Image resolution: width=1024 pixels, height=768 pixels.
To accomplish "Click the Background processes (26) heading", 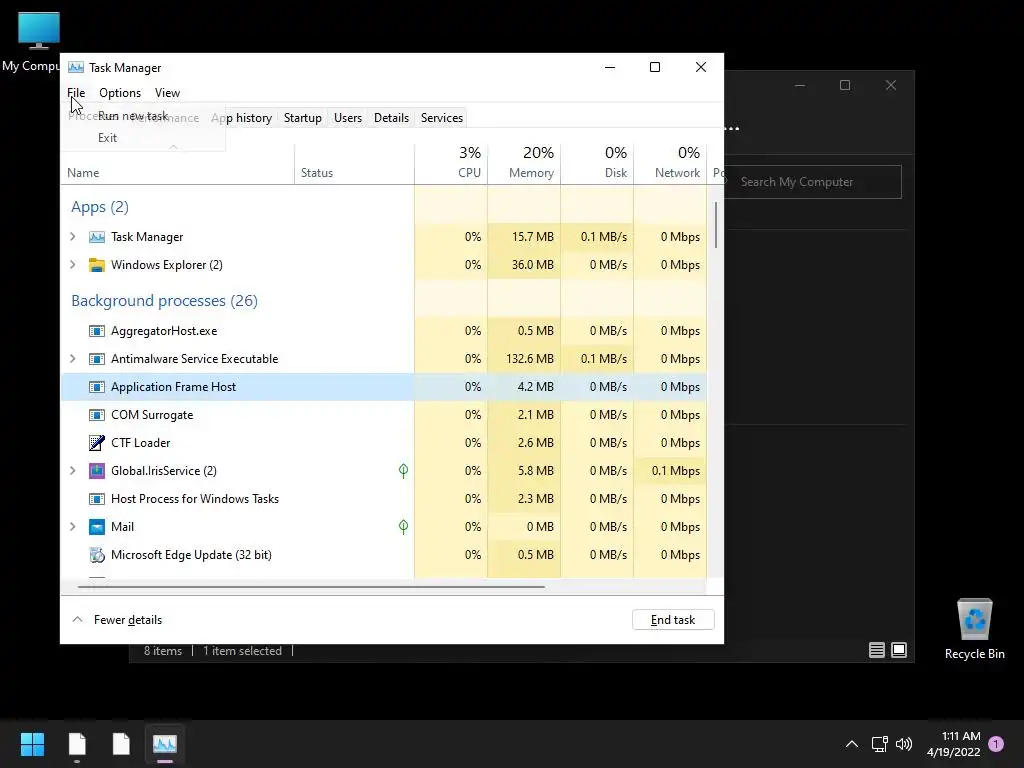I will click(165, 301).
